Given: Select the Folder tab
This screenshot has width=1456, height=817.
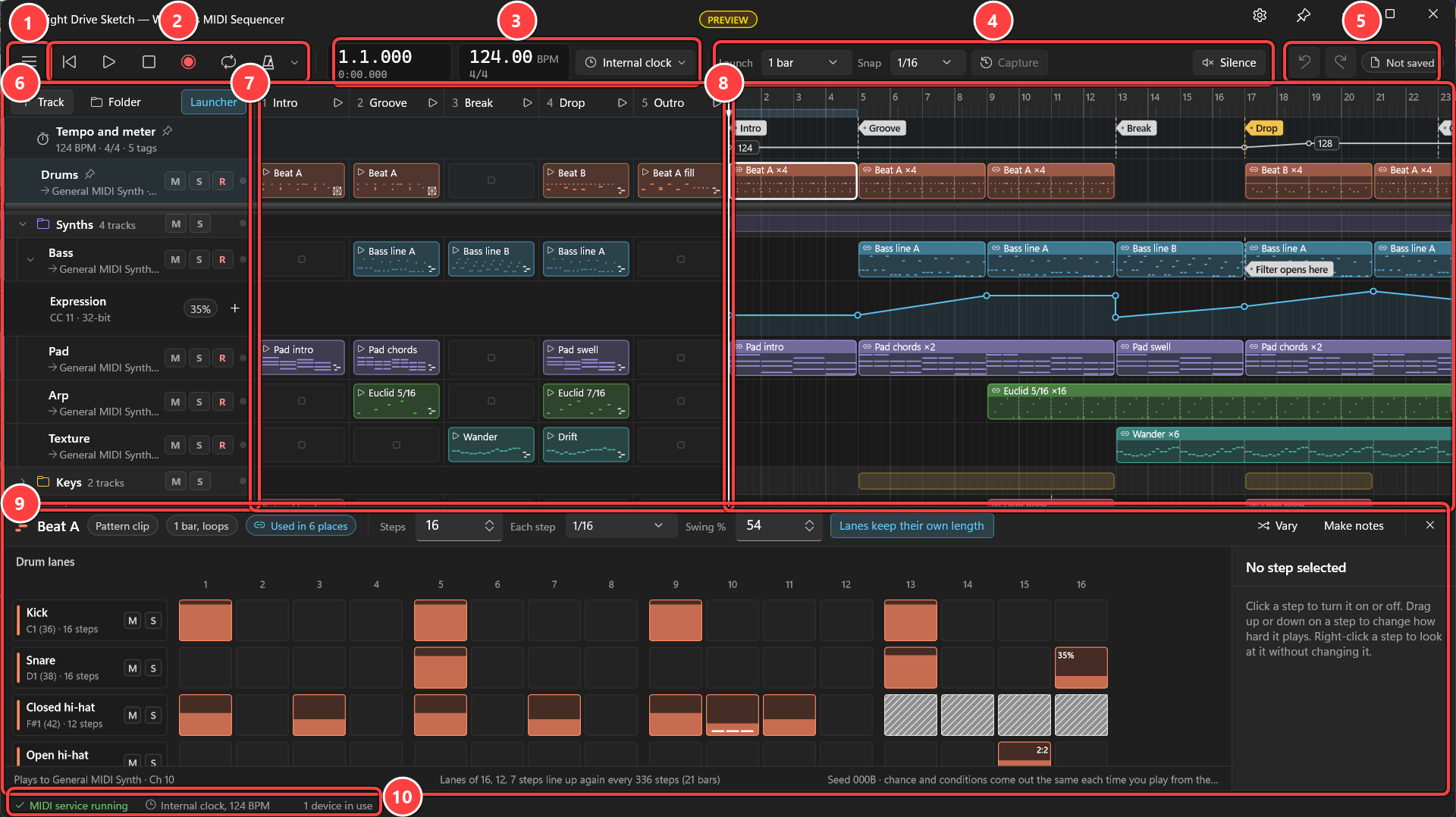Looking at the screenshot, I should (x=115, y=102).
